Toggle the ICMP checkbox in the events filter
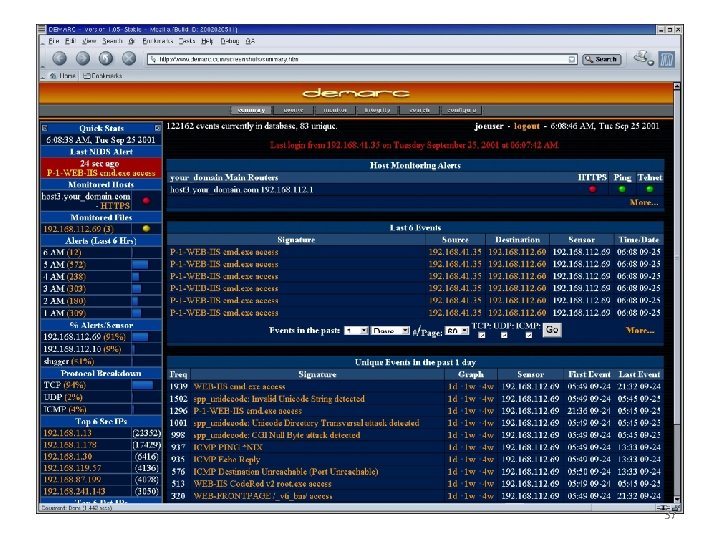Viewport: 720px width, 540px height. point(529,335)
